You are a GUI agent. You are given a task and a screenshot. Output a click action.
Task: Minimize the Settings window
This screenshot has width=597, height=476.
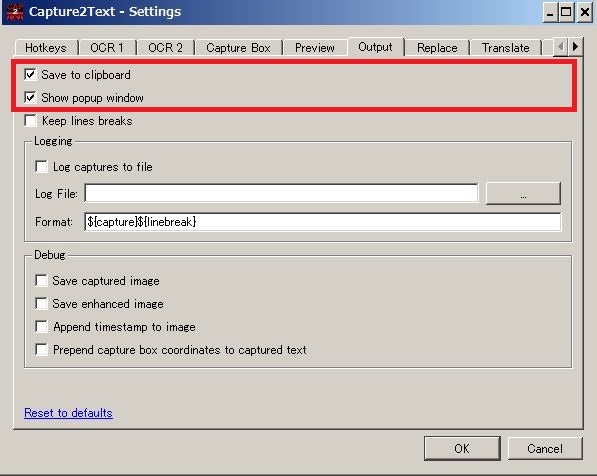(550, 13)
